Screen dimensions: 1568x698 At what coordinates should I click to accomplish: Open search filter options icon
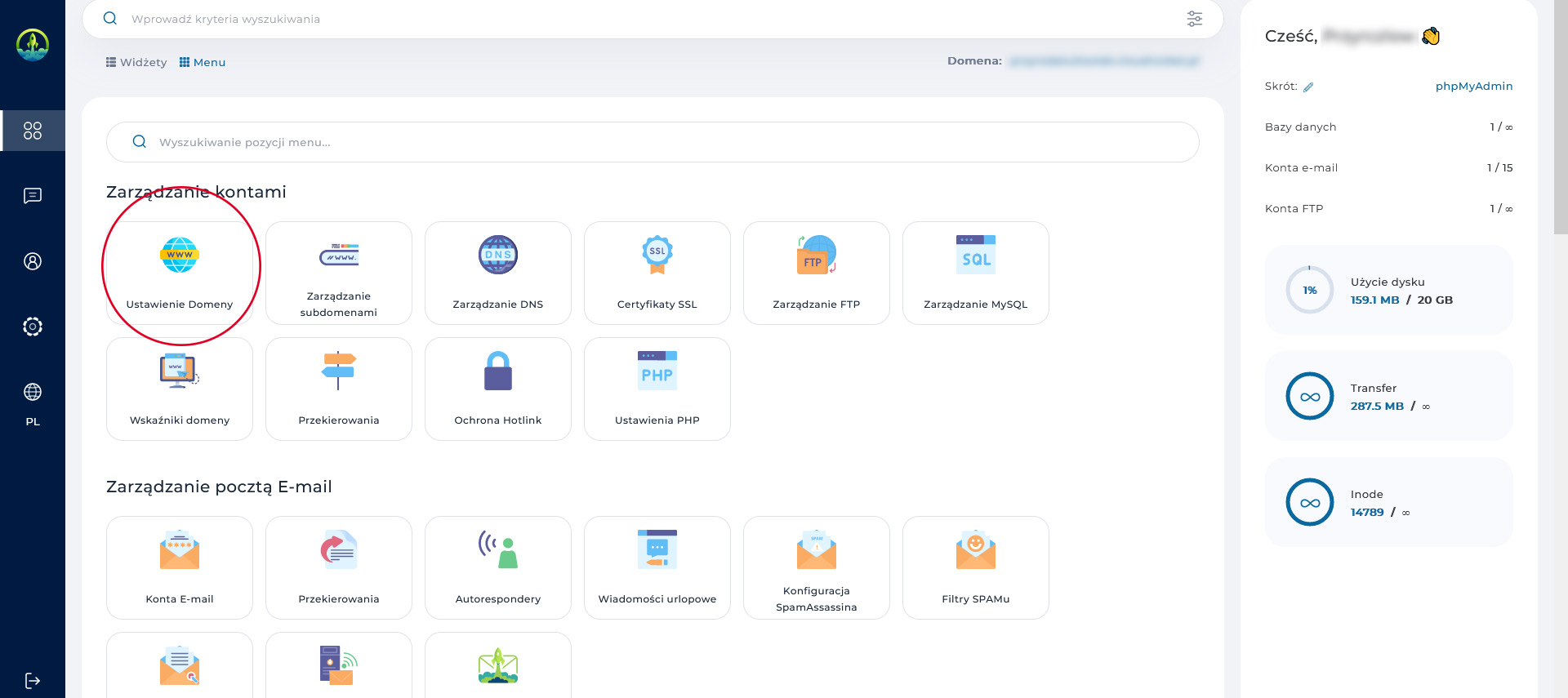point(1194,19)
